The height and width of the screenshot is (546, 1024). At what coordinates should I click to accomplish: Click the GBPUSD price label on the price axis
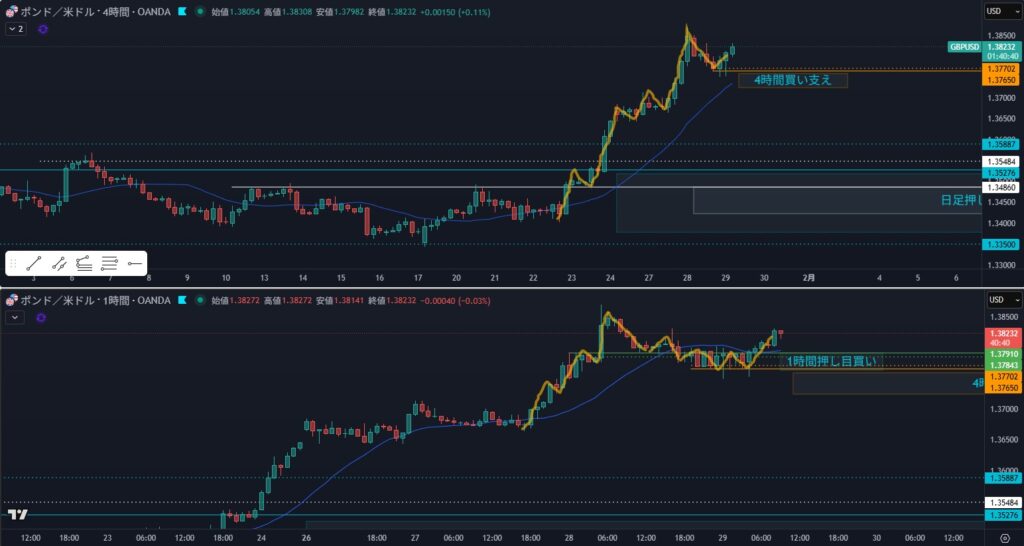[964, 47]
